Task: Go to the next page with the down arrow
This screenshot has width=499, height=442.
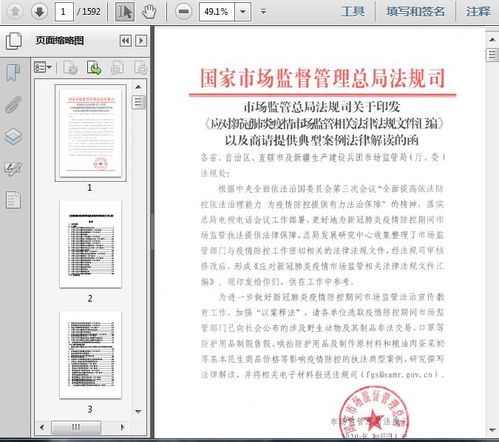Action: tap(39, 12)
